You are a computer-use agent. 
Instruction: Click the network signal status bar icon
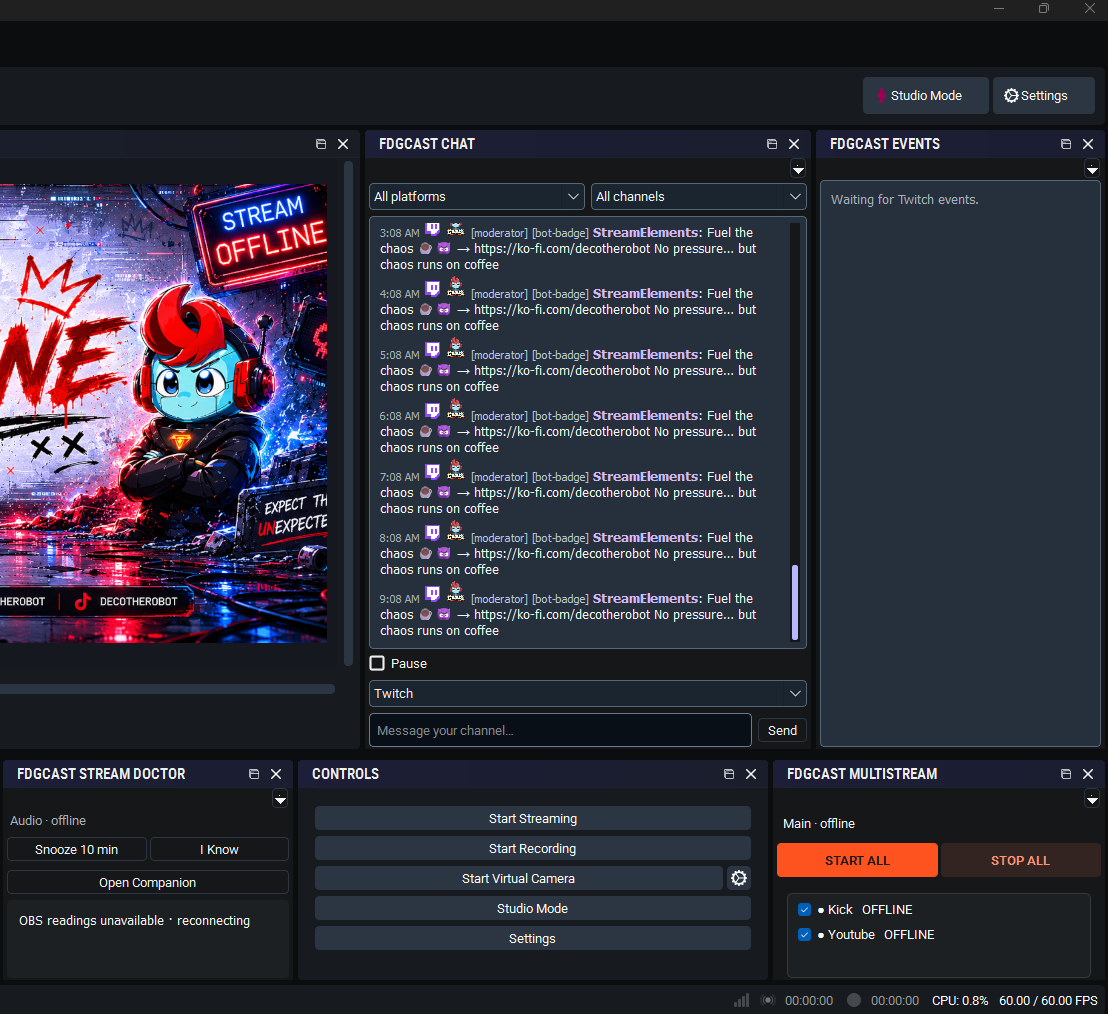pos(741,1000)
